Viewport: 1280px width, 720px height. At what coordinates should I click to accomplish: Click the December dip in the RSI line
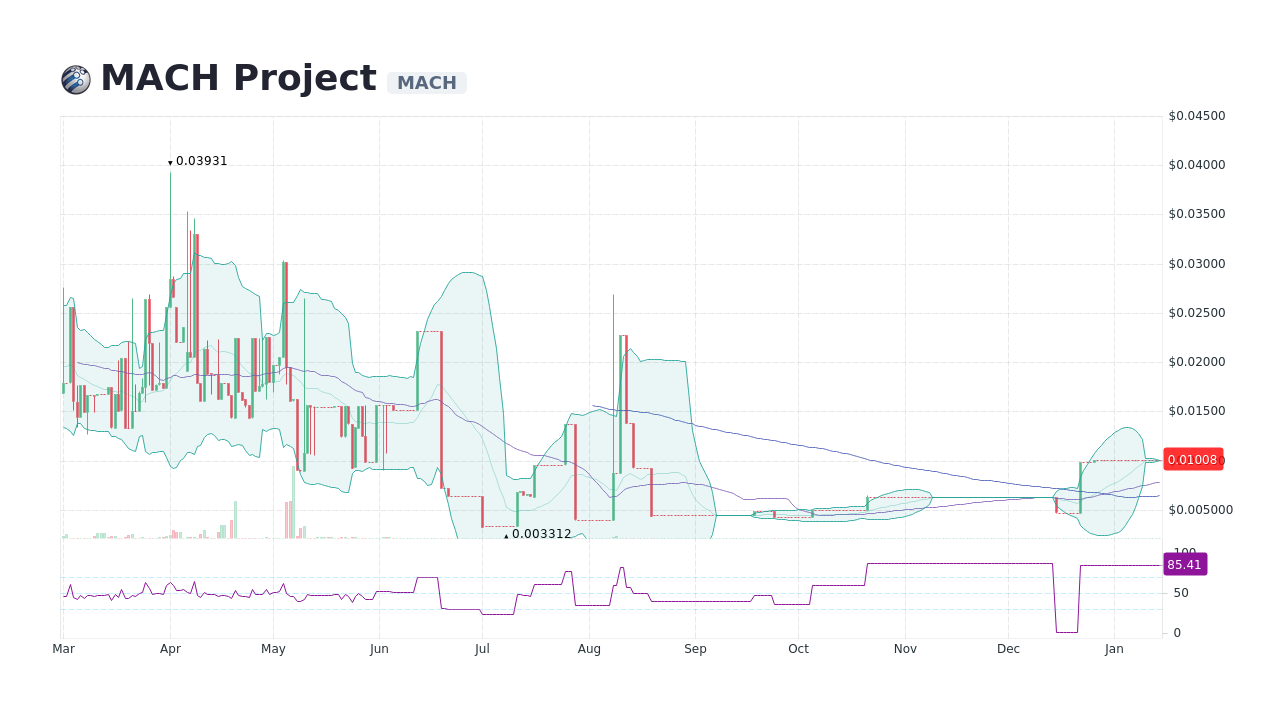1066,630
